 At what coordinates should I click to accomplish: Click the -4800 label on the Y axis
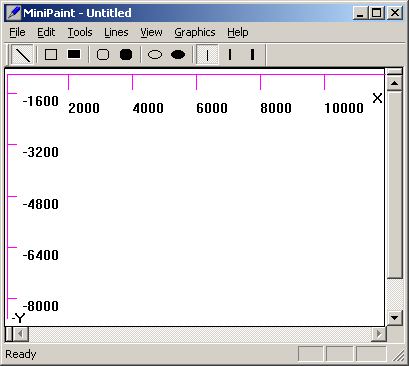click(41, 204)
